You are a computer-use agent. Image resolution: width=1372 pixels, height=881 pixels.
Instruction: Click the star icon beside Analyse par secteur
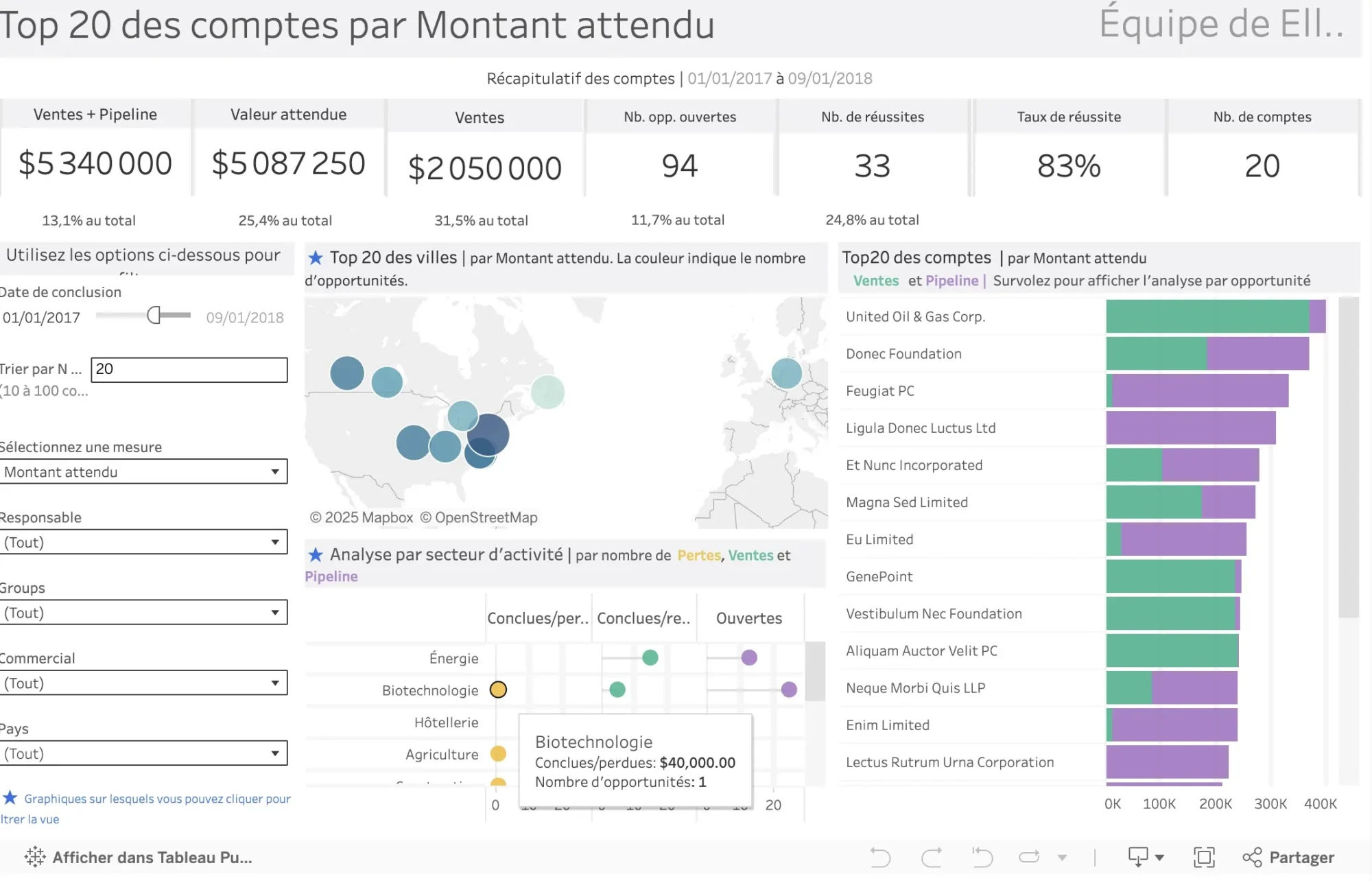pos(316,554)
